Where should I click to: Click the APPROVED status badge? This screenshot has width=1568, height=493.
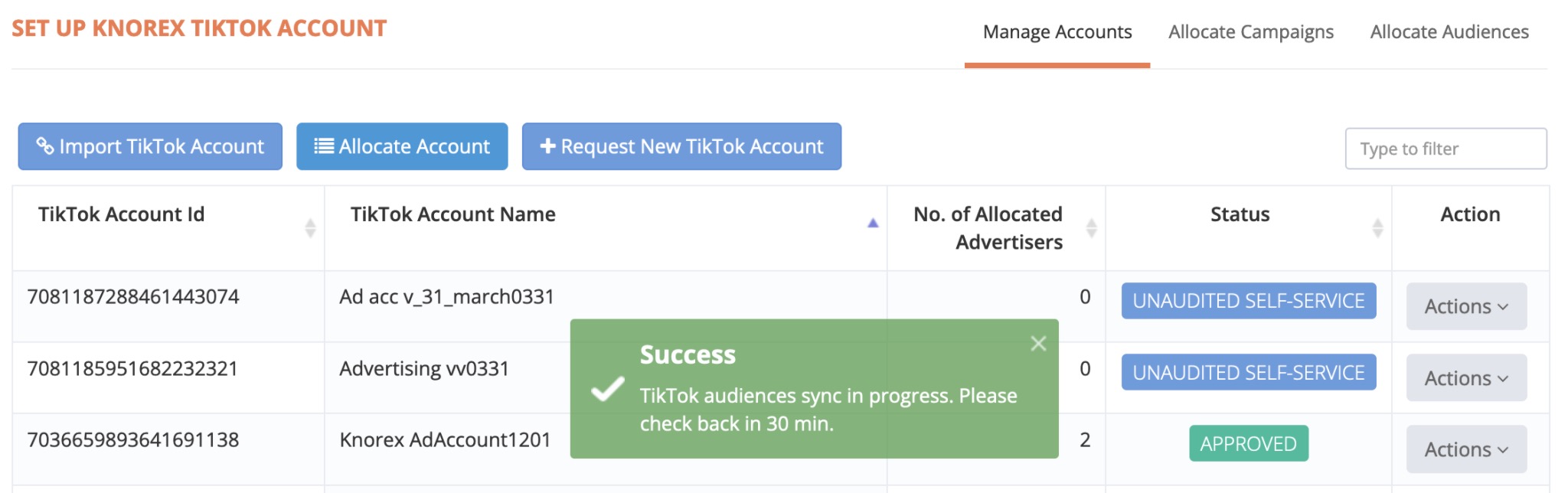point(1248,444)
